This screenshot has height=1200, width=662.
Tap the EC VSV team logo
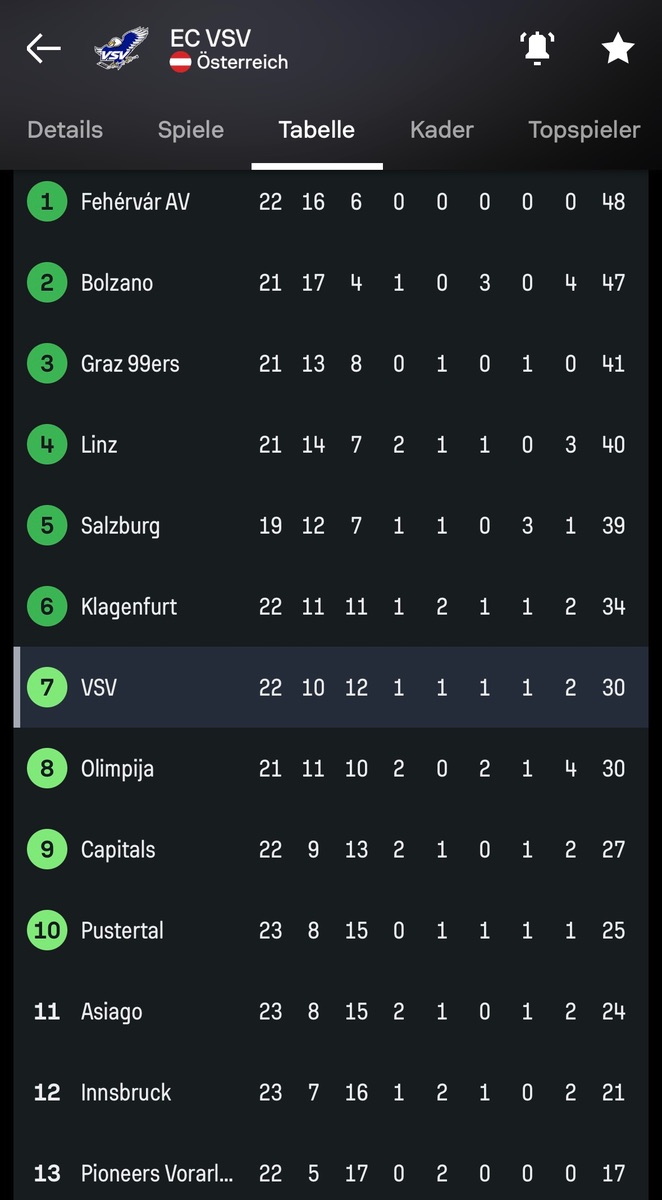[121, 48]
